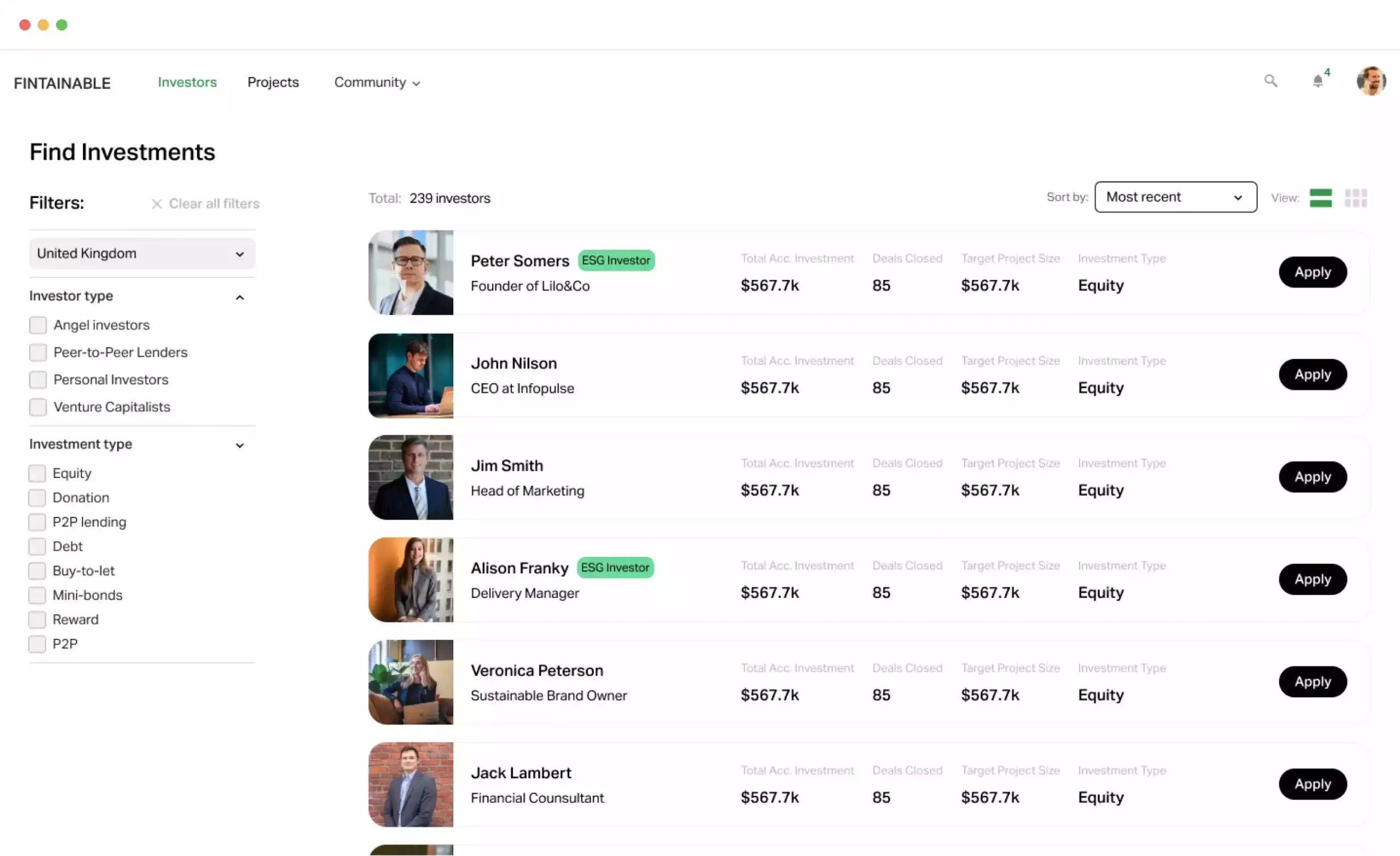Click the name John Nilson
Image resolution: width=1400 pixels, height=856 pixels.
(x=514, y=363)
